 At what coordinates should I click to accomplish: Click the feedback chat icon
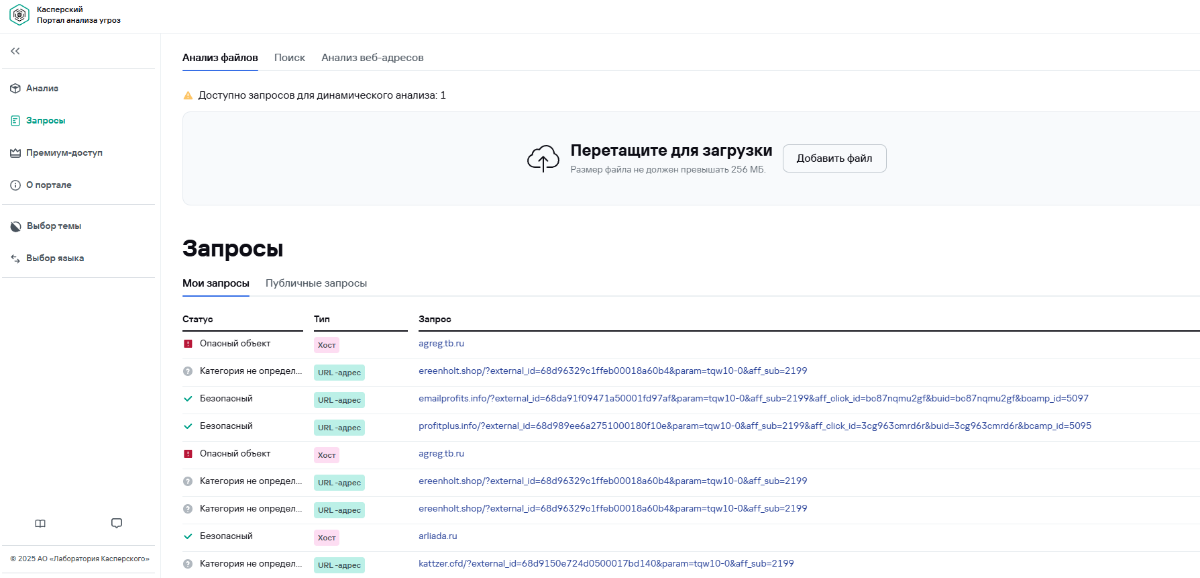[x=116, y=523]
